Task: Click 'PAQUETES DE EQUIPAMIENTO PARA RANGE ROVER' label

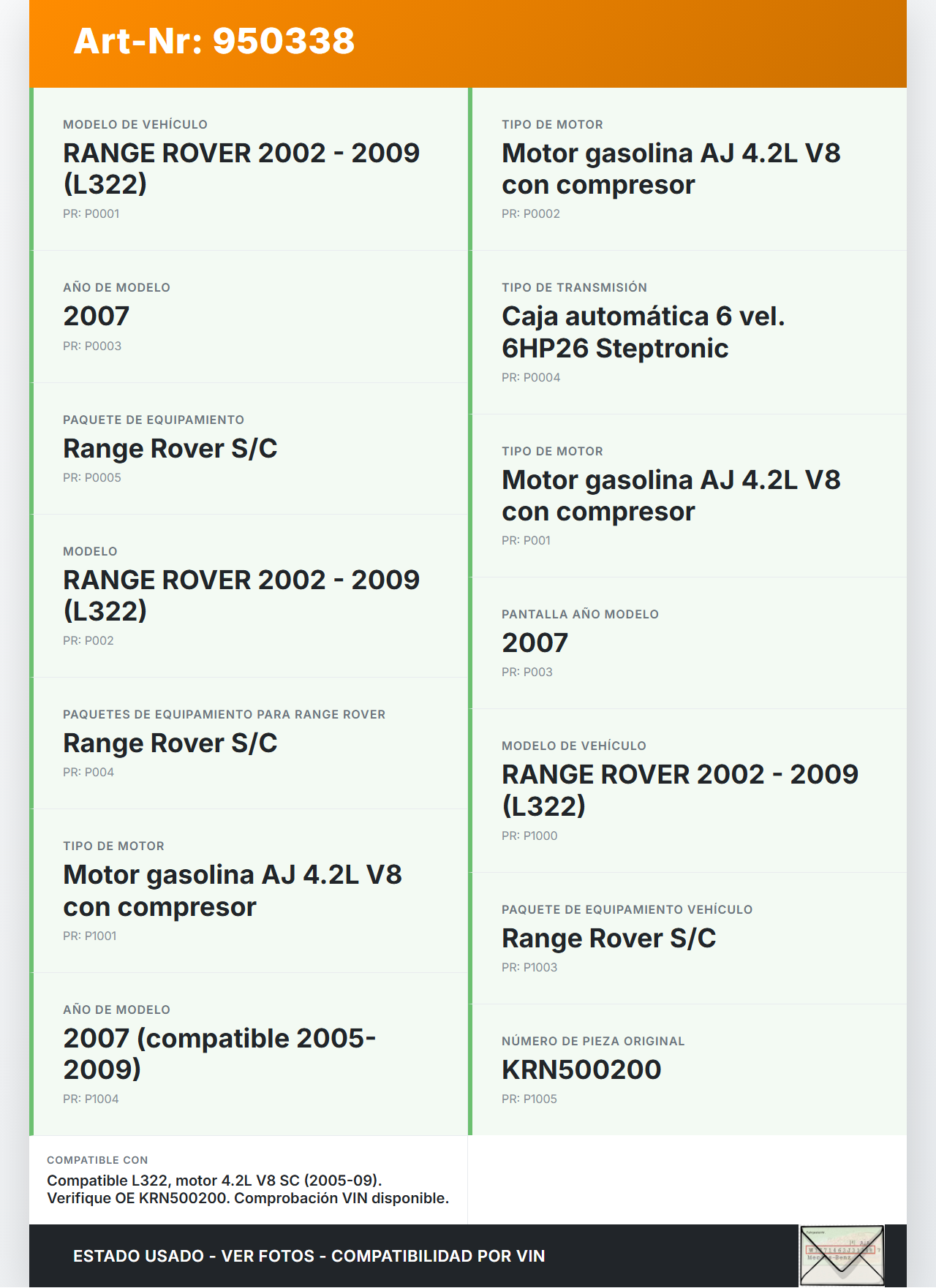Action: pyautogui.click(x=224, y=714)
